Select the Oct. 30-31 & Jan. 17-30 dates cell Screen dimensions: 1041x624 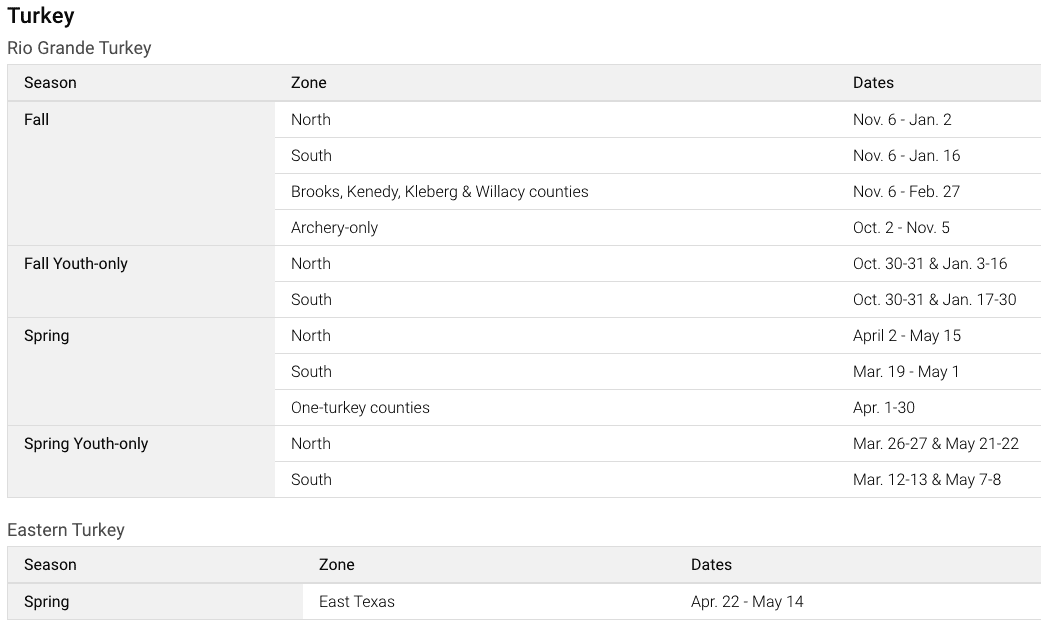(x=934, y=300)
